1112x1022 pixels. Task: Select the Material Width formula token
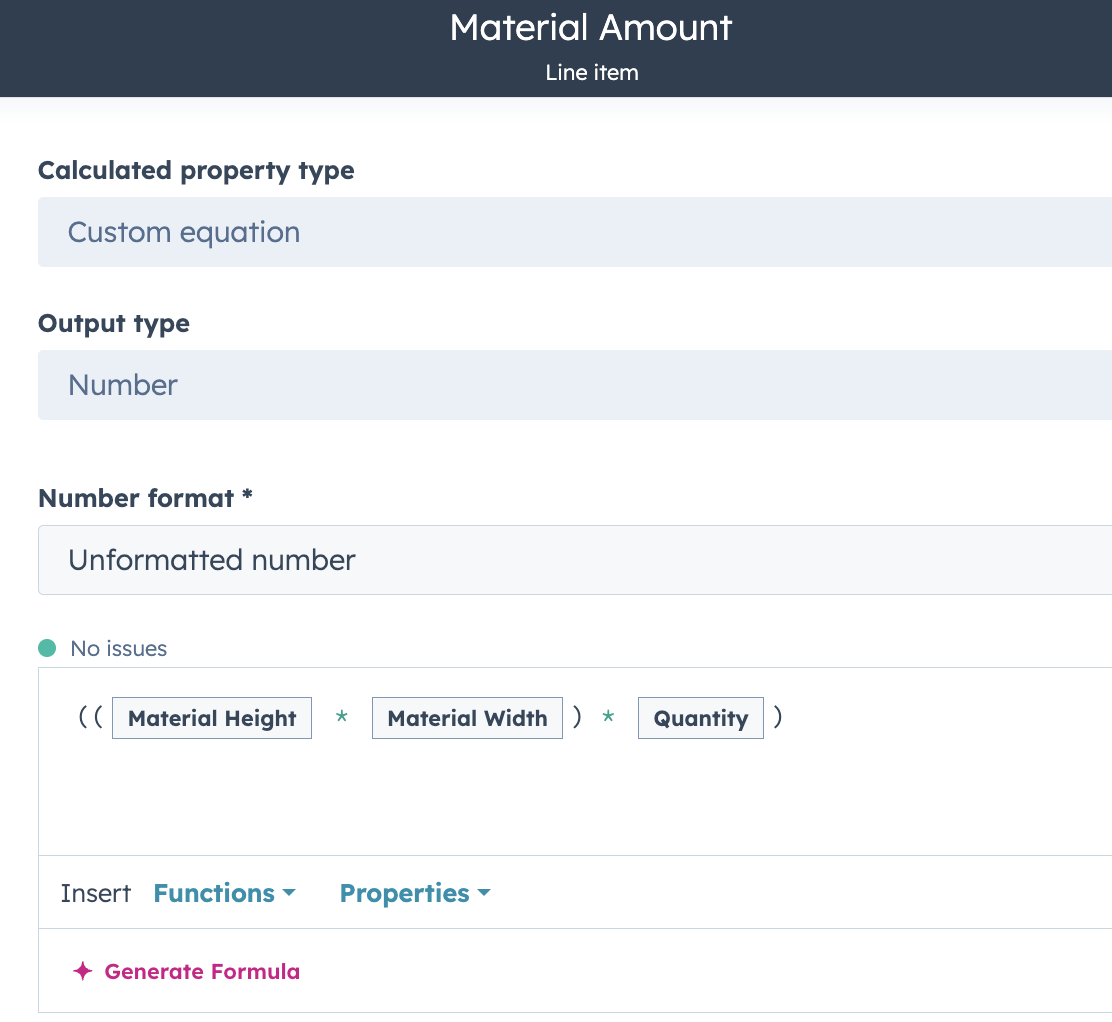click(x=467, y=718)
